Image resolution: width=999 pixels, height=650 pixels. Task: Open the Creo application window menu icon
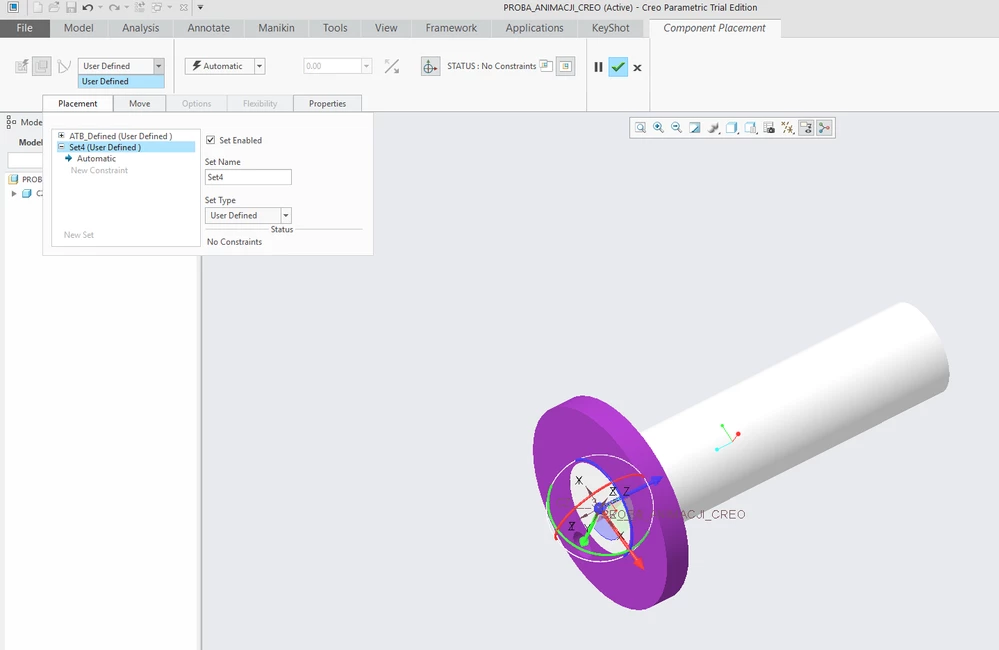coord(13,8)
